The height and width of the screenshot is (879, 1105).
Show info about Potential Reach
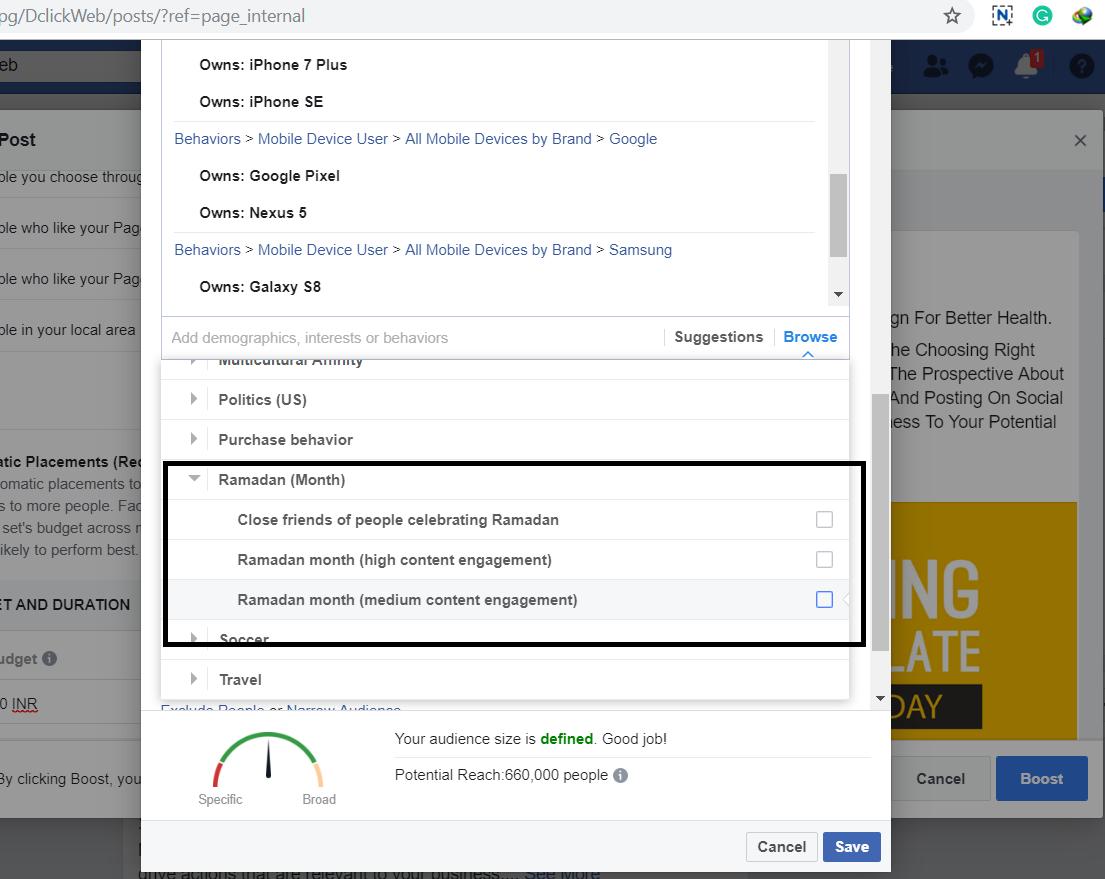(620, 775)
